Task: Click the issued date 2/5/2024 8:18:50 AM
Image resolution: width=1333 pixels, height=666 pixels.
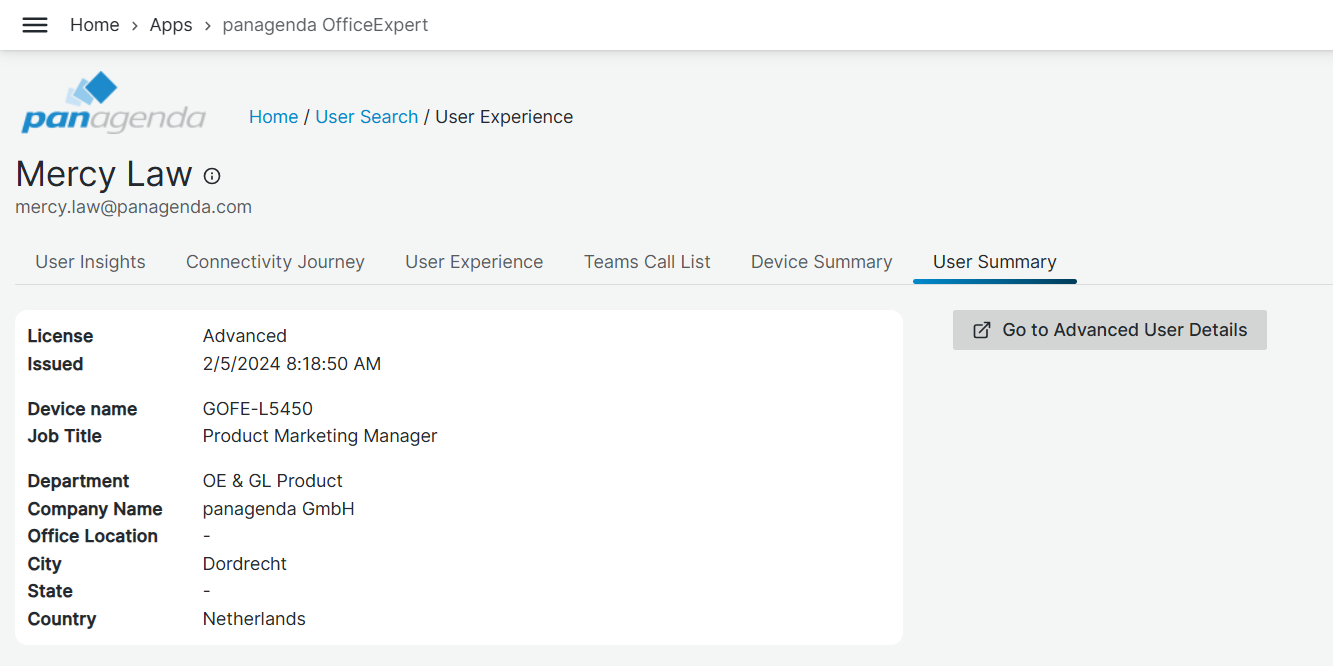Action: click(292, 364)
